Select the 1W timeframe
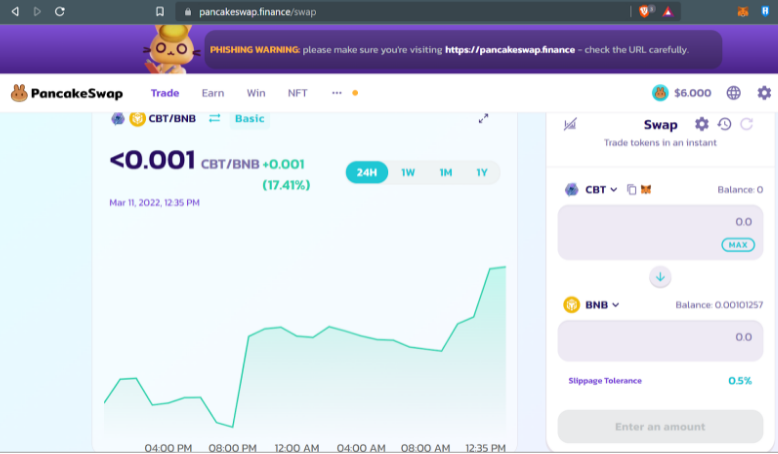The width and height of the screenshot is (778, 454). [x=408, y=172]
